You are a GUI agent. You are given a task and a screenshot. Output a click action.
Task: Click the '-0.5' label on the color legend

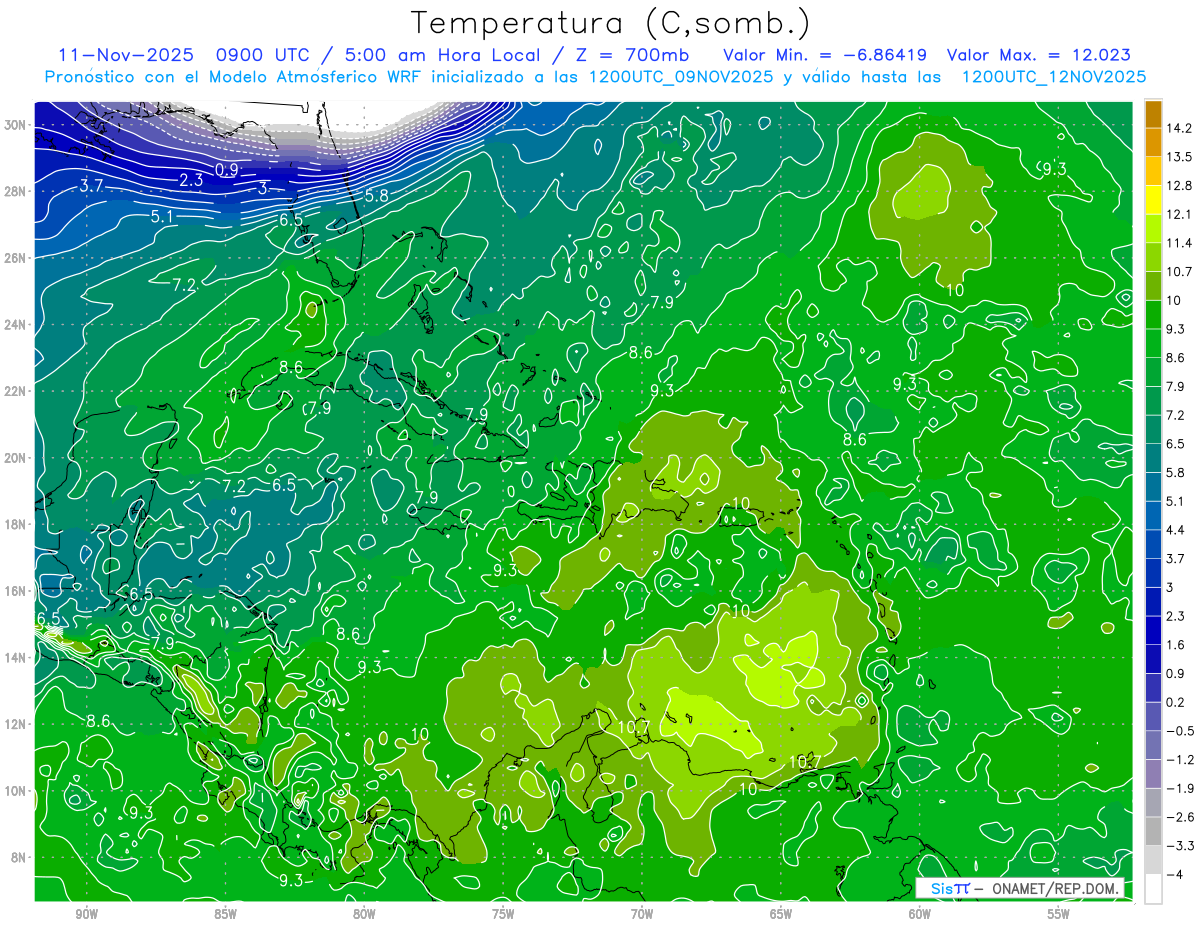[1180, 731]
